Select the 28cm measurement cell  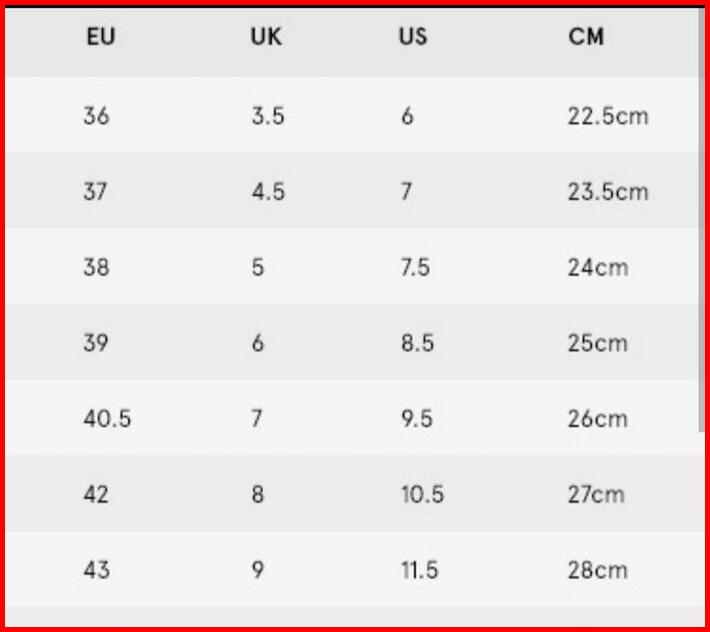pos(598,570)
